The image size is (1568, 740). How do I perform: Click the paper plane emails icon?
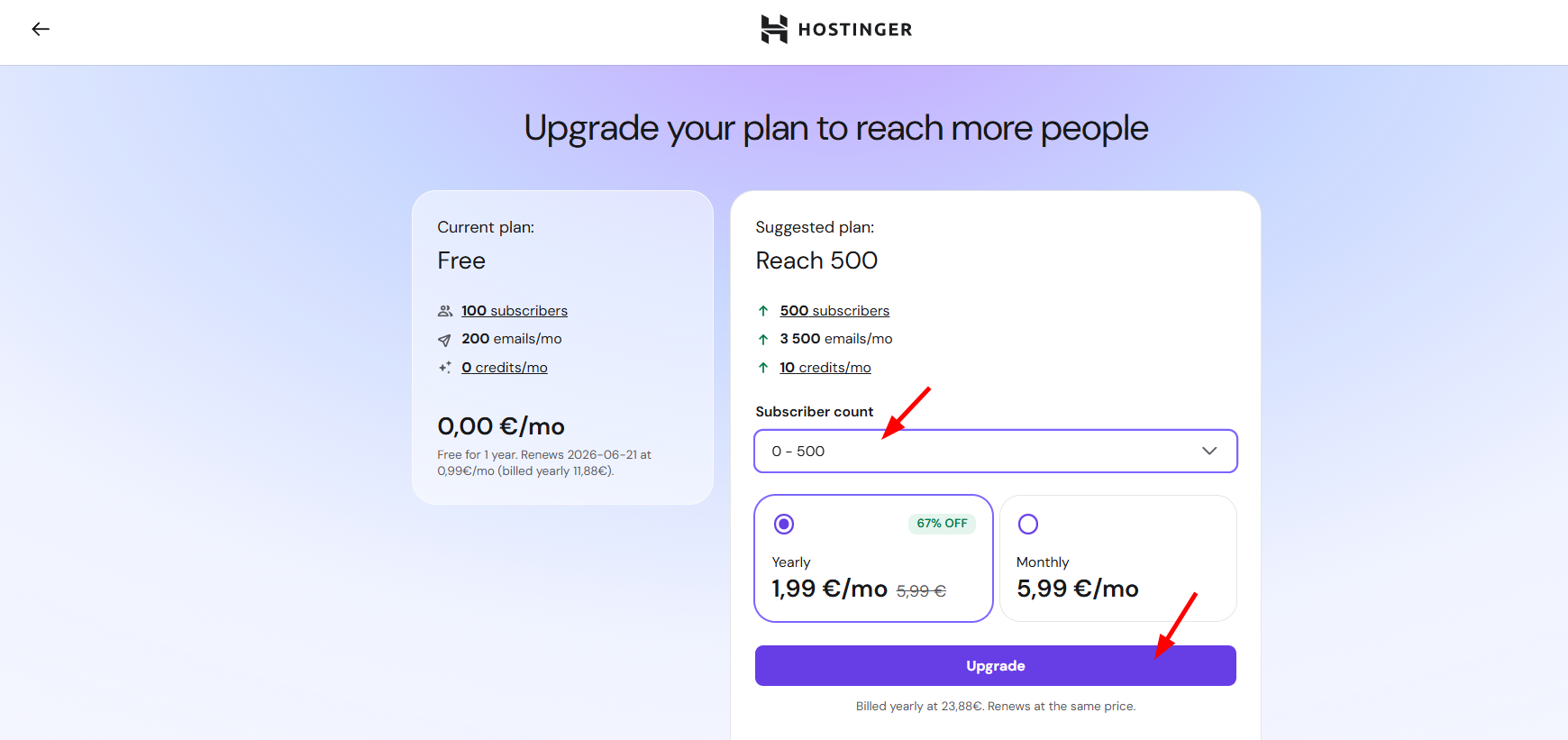tap(444, 340)
